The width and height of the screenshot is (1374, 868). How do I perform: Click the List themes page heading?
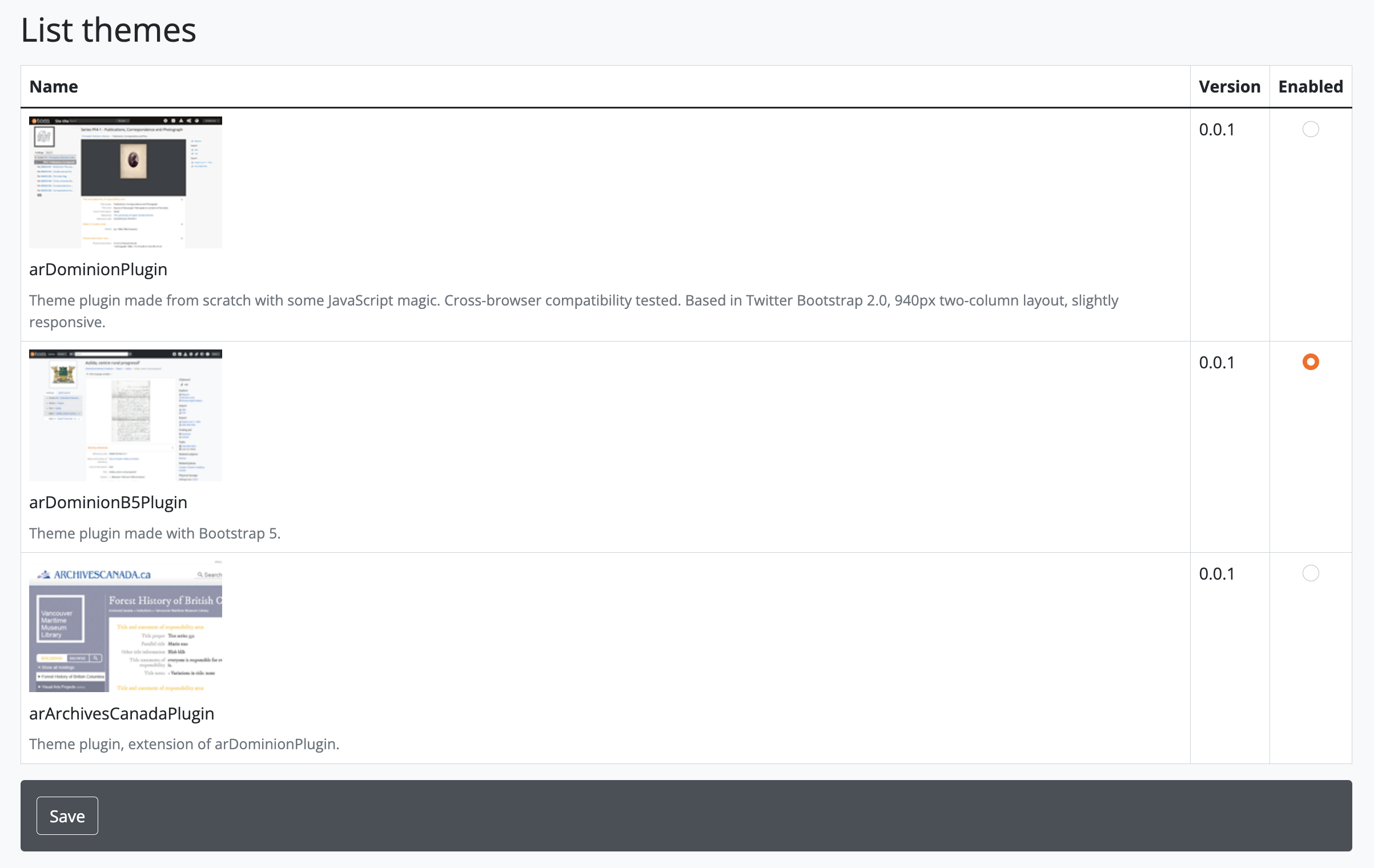[x=109, y=30]
